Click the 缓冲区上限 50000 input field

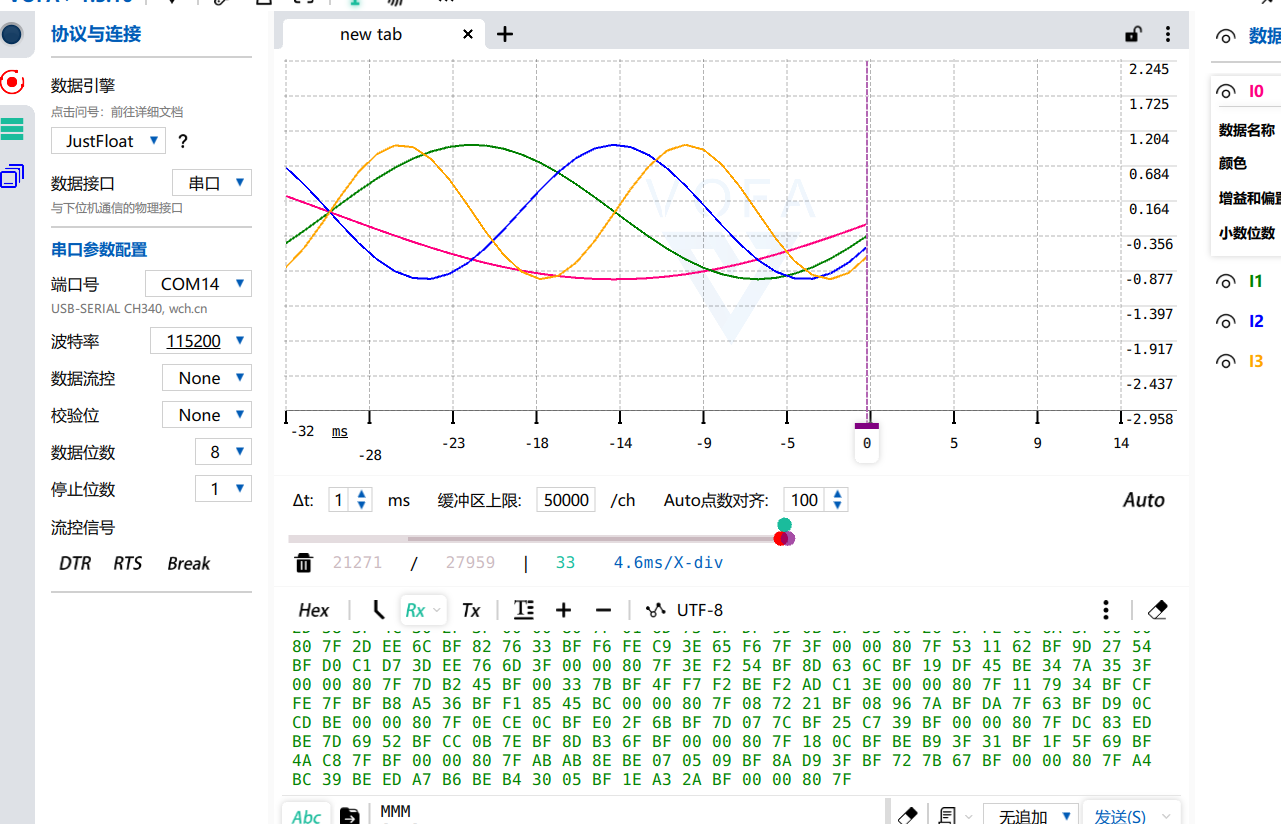click(566, 500)
